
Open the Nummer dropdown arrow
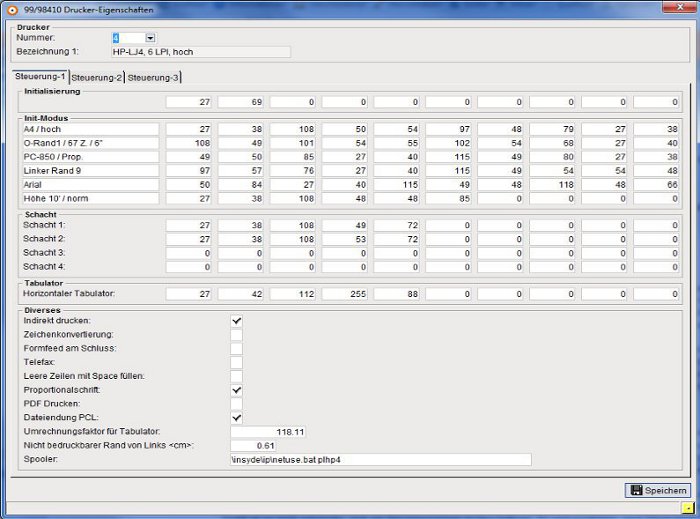150,38
